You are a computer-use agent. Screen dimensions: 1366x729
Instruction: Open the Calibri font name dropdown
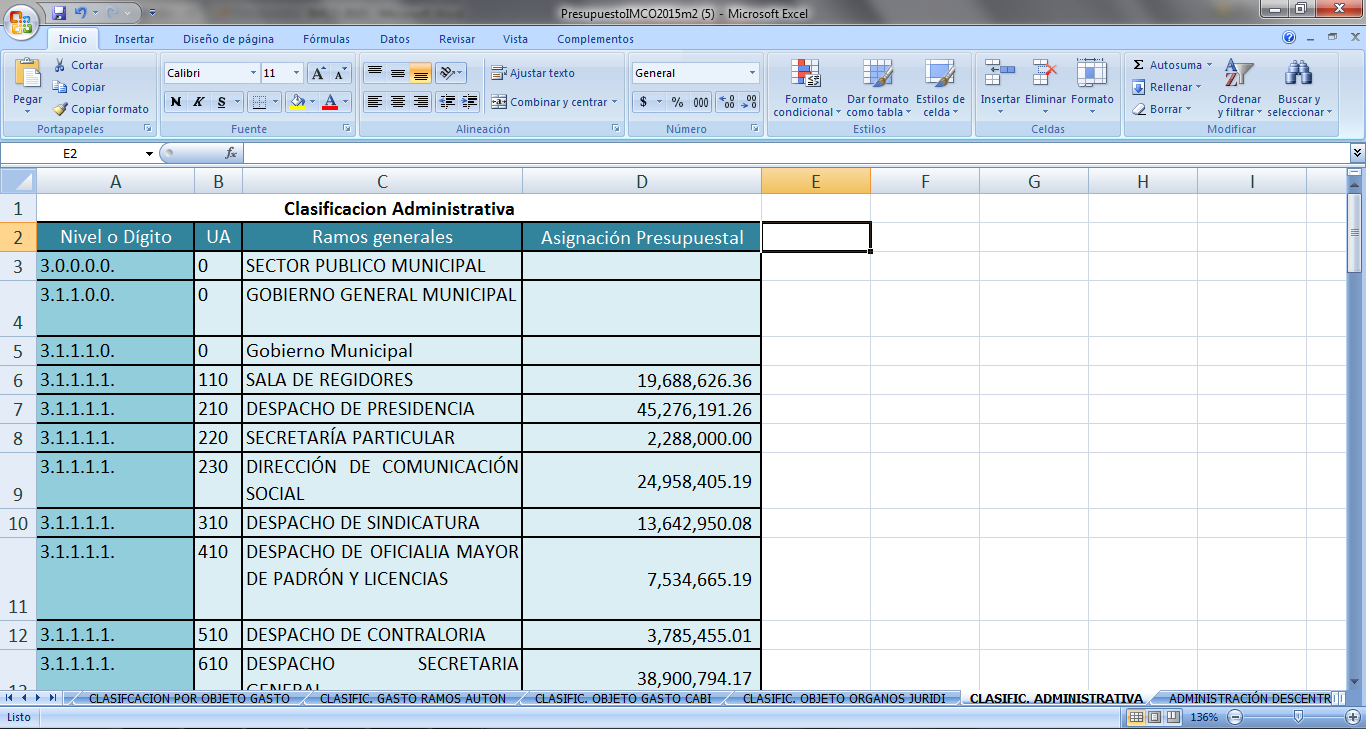(x=253, y=73)
